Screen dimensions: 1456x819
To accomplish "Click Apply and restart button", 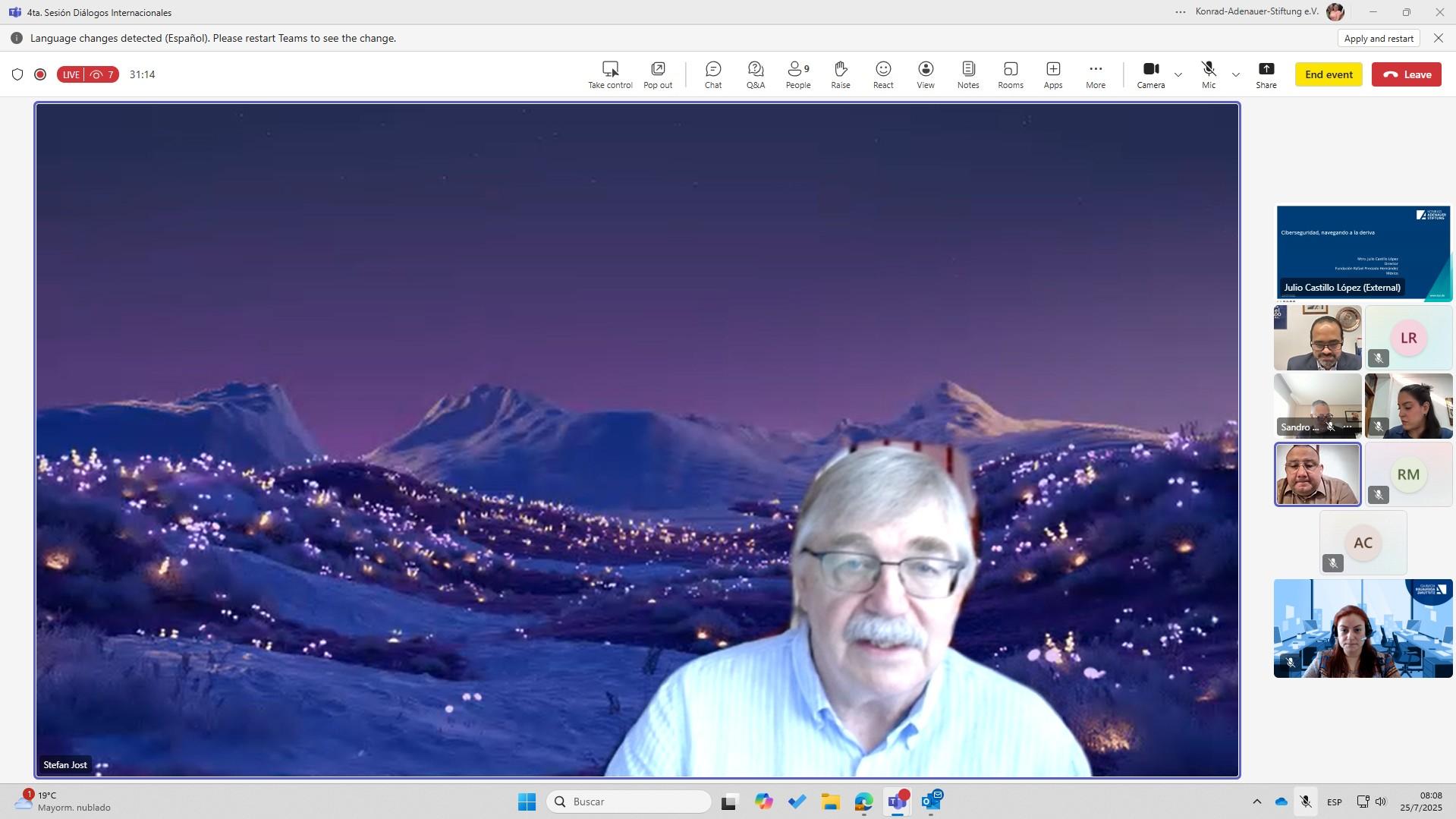I will 1378,39.
